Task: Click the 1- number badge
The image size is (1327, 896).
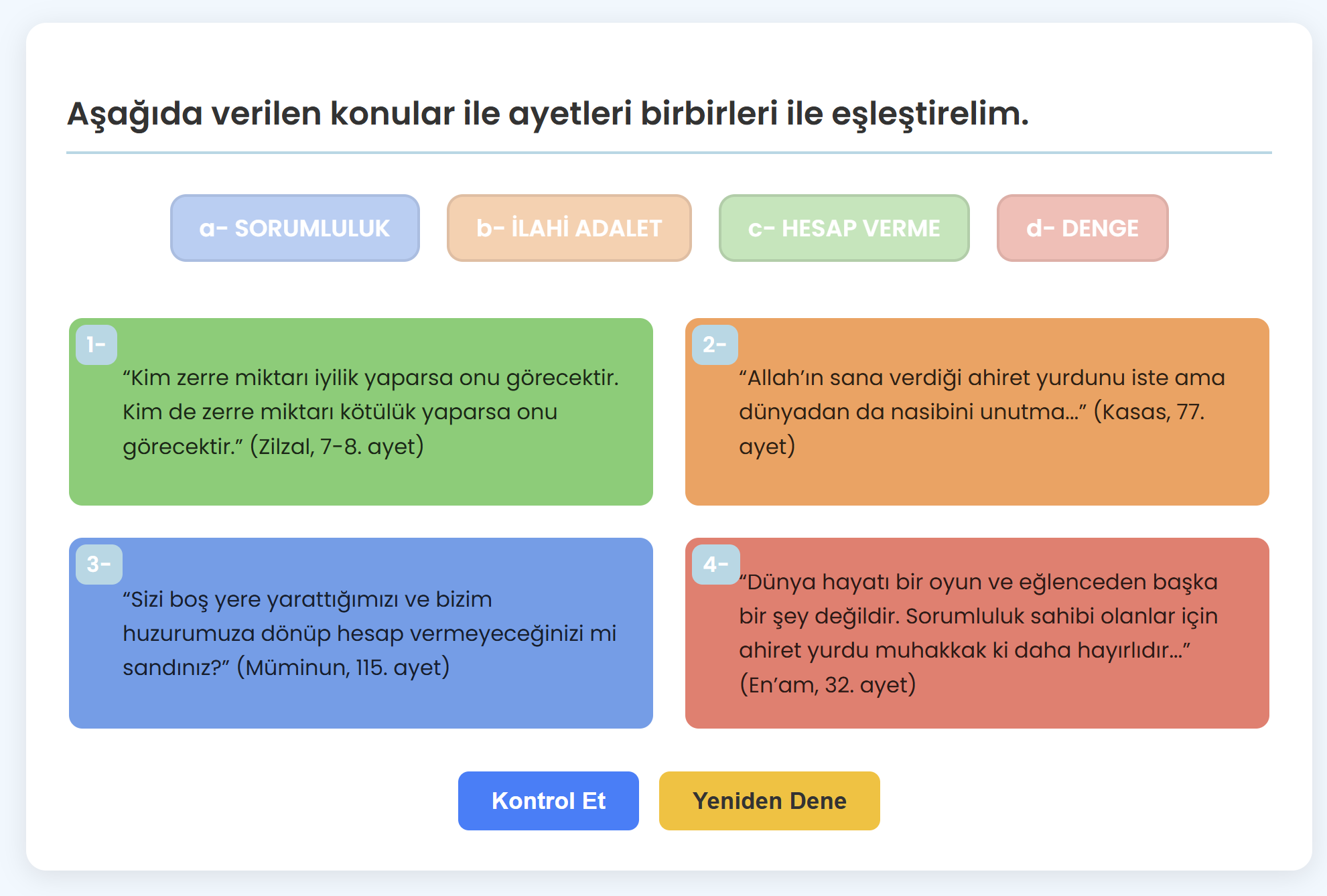Action: pyautogui.click(x=96, y=345)
